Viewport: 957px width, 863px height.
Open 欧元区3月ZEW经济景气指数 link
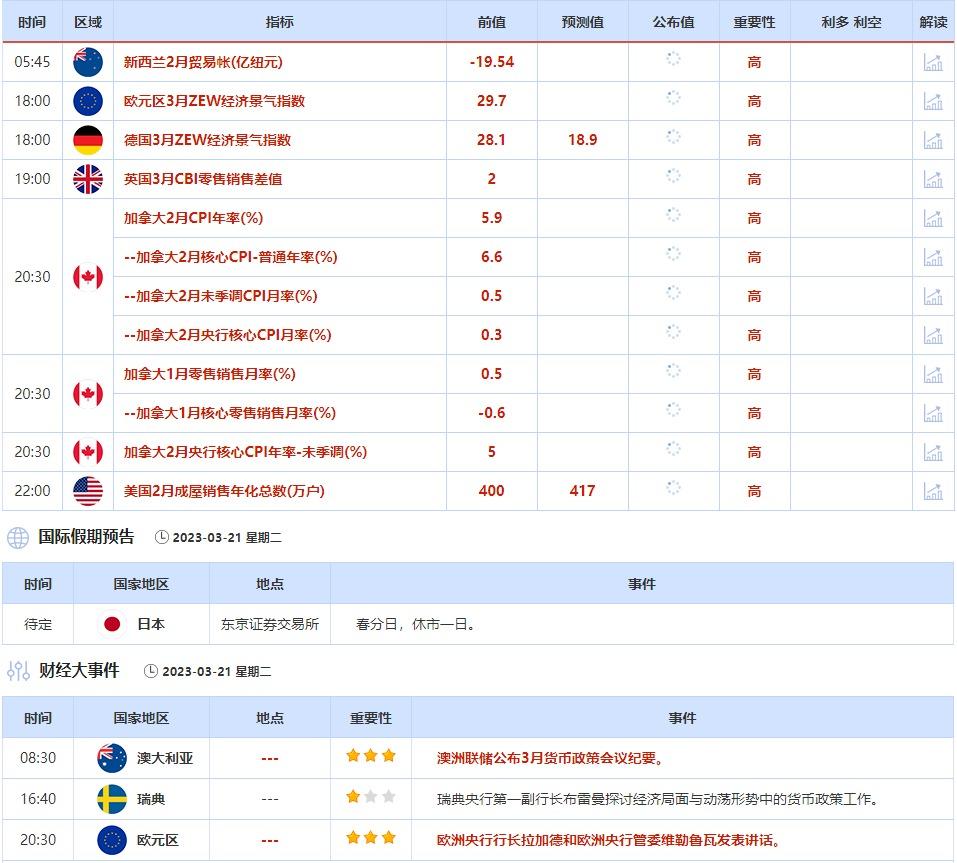point(214,101)
